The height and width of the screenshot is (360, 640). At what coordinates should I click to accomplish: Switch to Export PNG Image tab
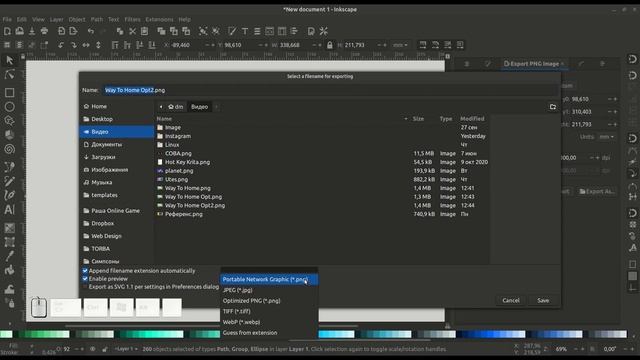pos(533,64)
